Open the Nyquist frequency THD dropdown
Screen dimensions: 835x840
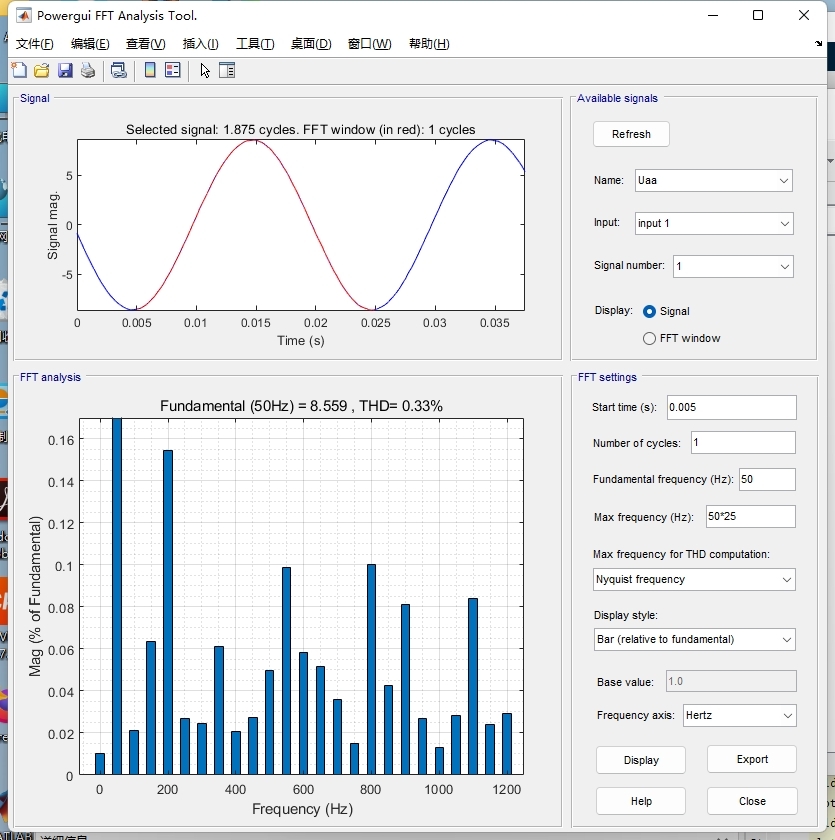694,580
